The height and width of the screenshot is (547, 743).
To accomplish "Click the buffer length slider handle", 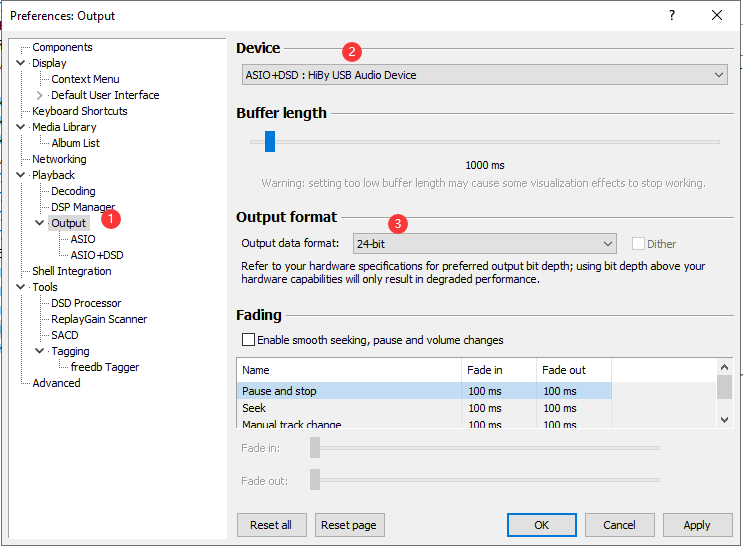I will pos(270,142).
